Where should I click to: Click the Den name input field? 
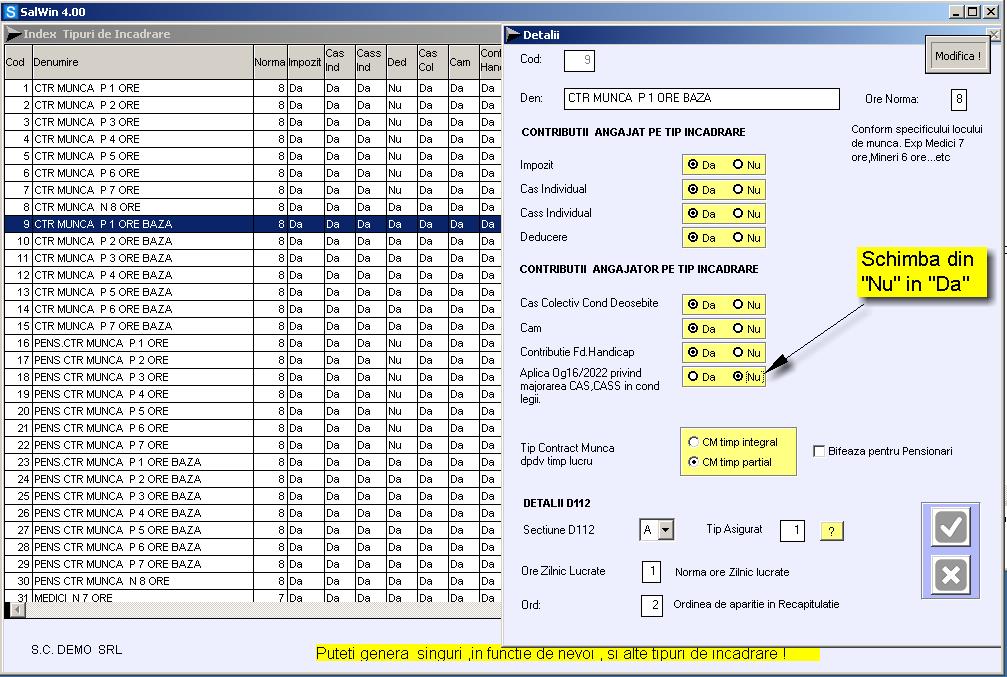point(702,99)
